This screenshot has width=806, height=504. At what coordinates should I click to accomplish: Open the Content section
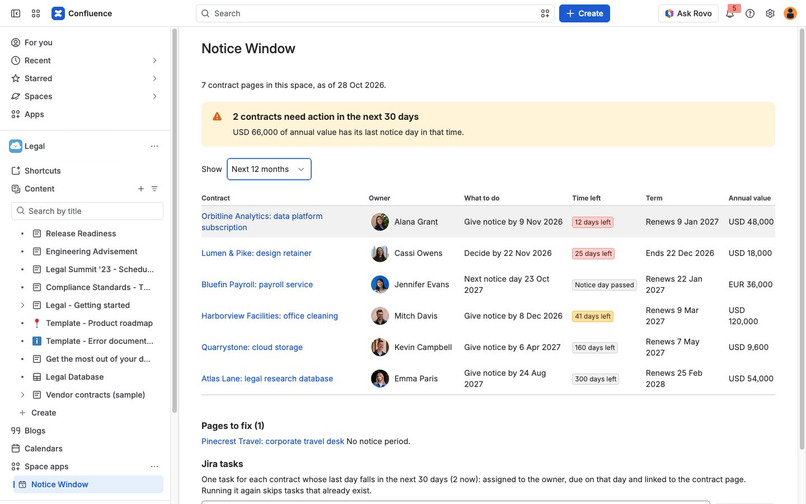pos(39,189)
